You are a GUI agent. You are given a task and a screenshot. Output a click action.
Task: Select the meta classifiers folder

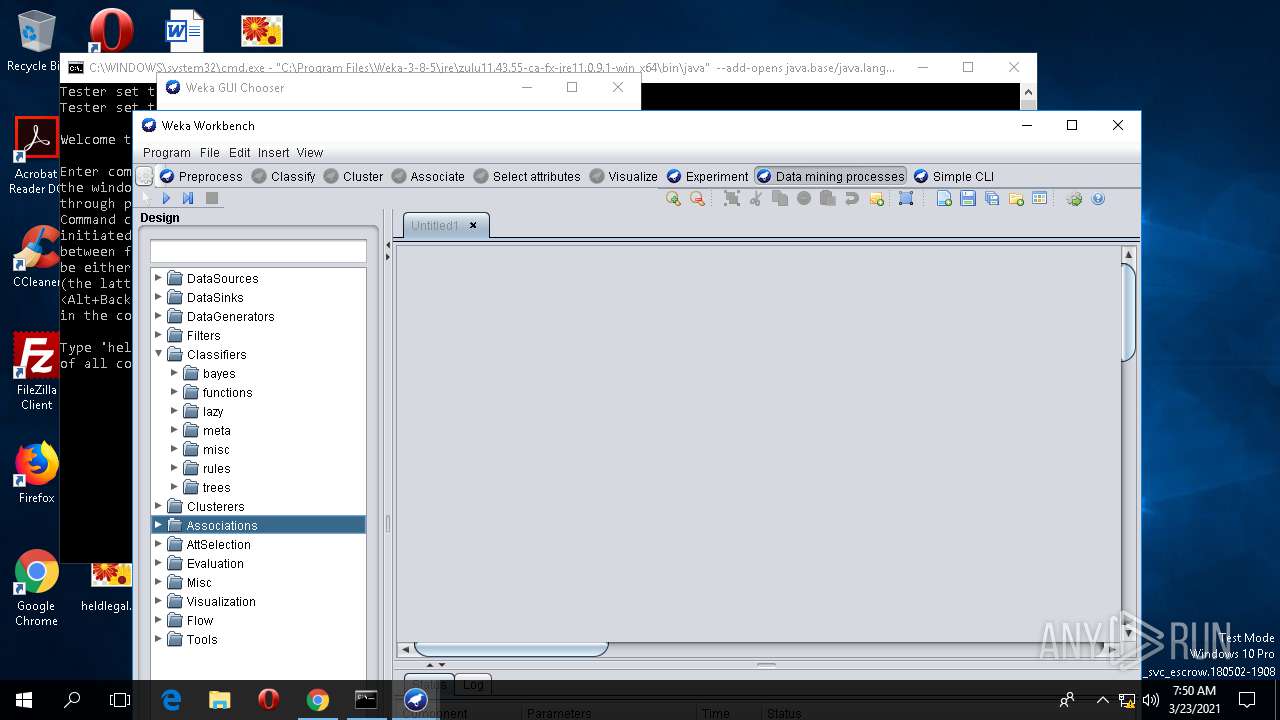207,430
